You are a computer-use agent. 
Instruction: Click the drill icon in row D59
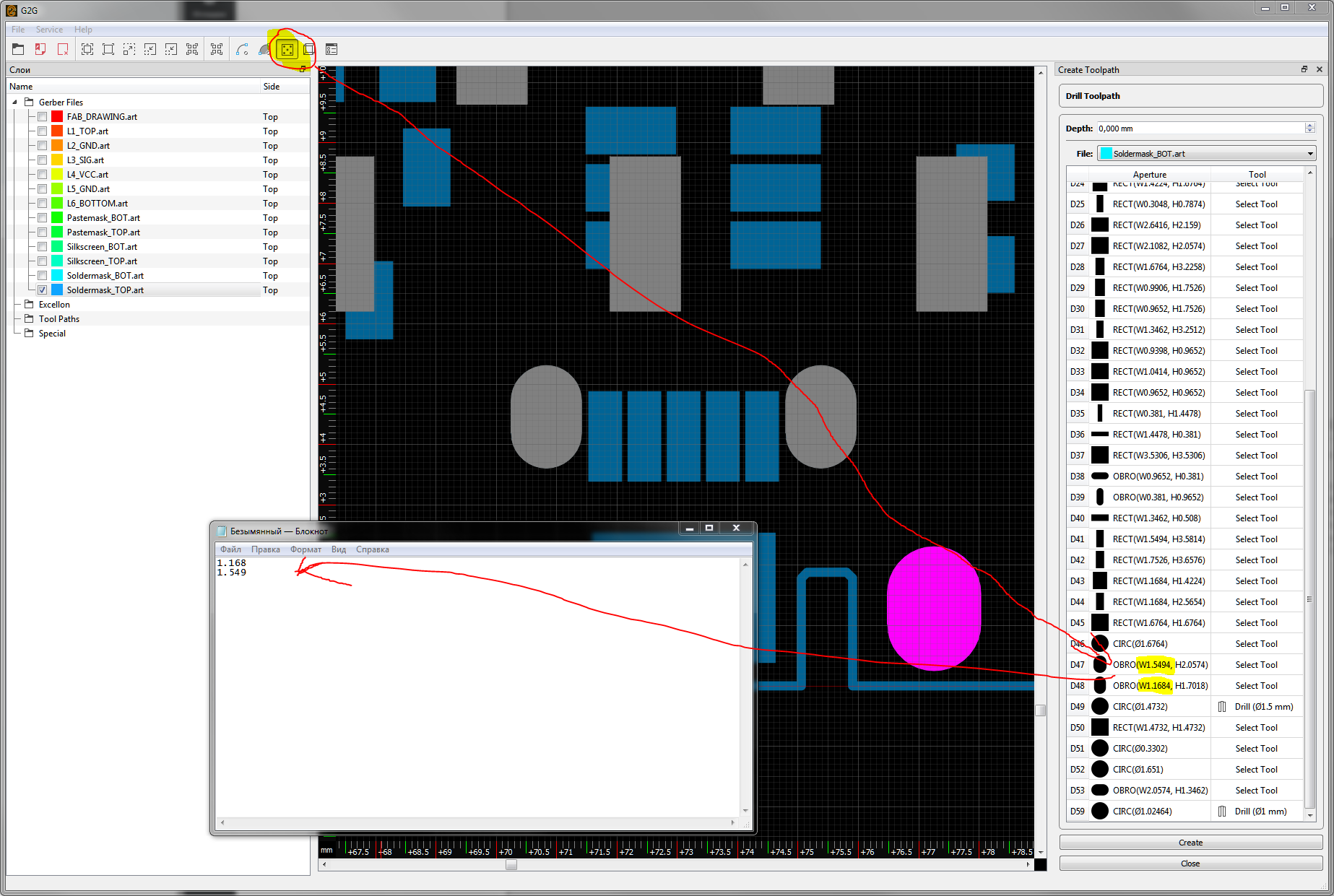[1222, 812]
